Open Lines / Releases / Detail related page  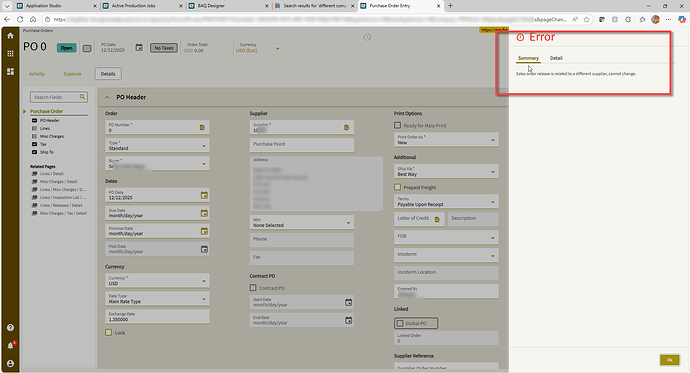(x=61, y=205)
